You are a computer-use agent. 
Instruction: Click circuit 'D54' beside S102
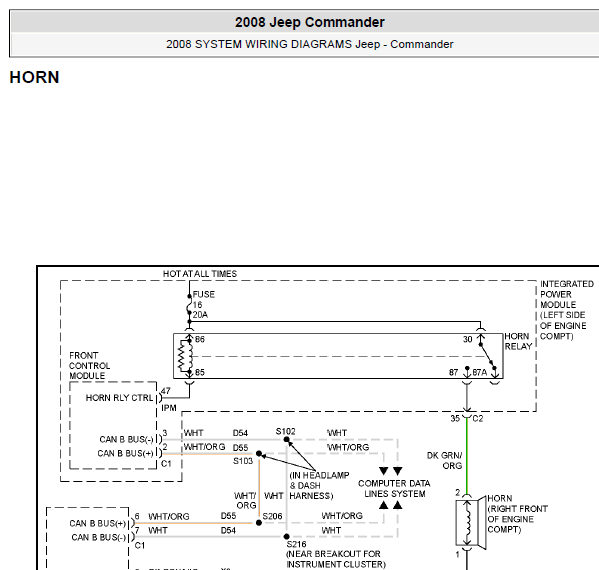240,433
